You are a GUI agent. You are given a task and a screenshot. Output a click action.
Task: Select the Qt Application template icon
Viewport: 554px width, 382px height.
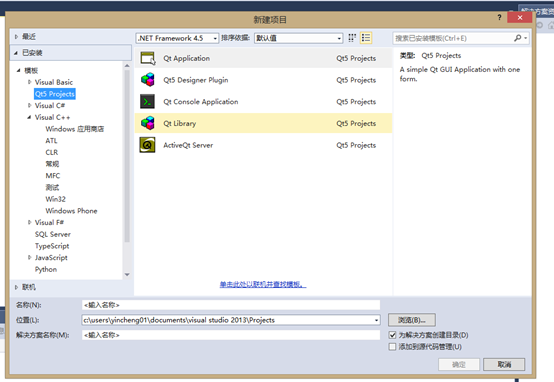click(148, 58)
